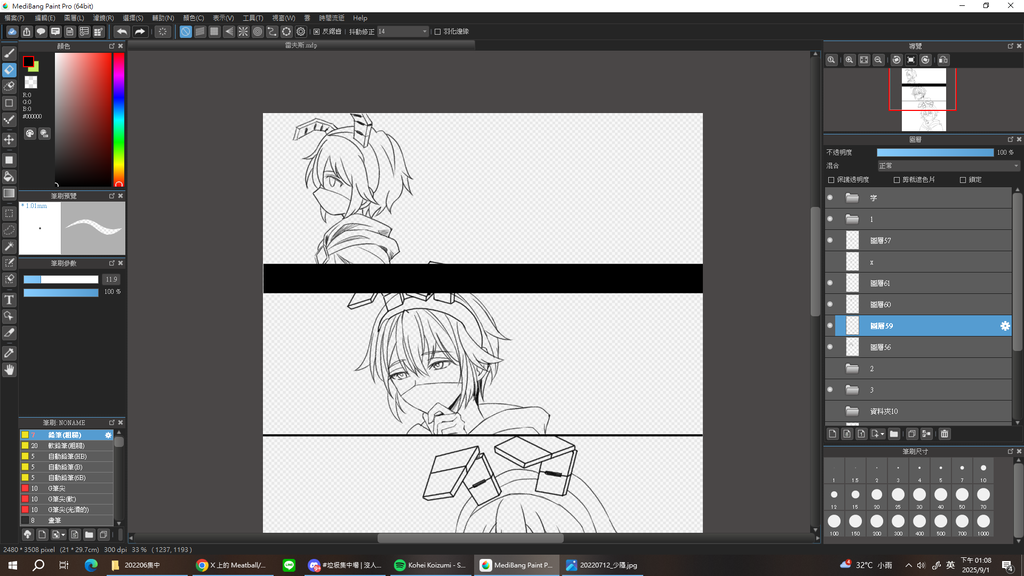
Task: Click the Undo arrow in the toolbar
Action: point(121,32)
